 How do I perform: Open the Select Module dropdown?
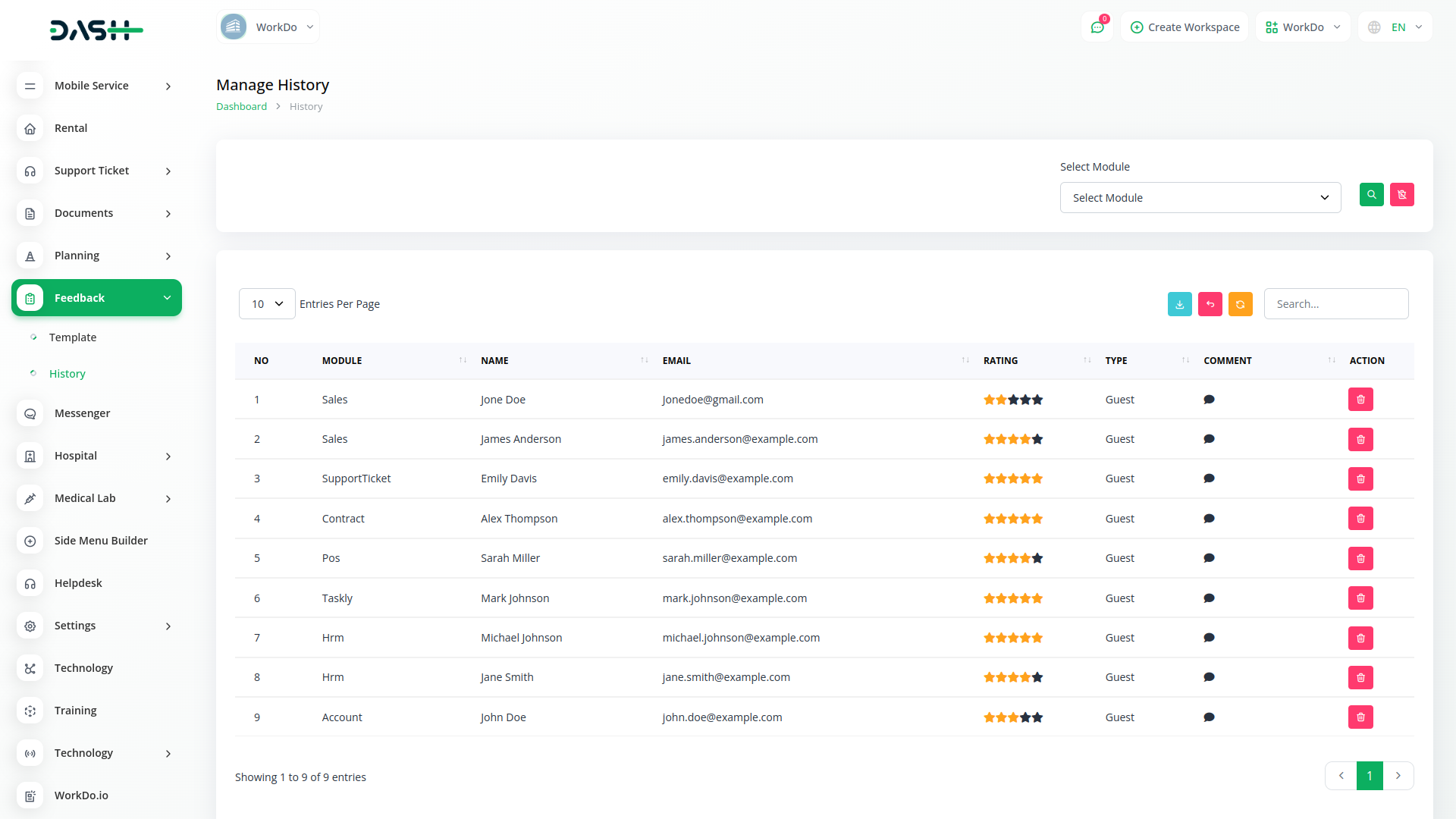1200,198
